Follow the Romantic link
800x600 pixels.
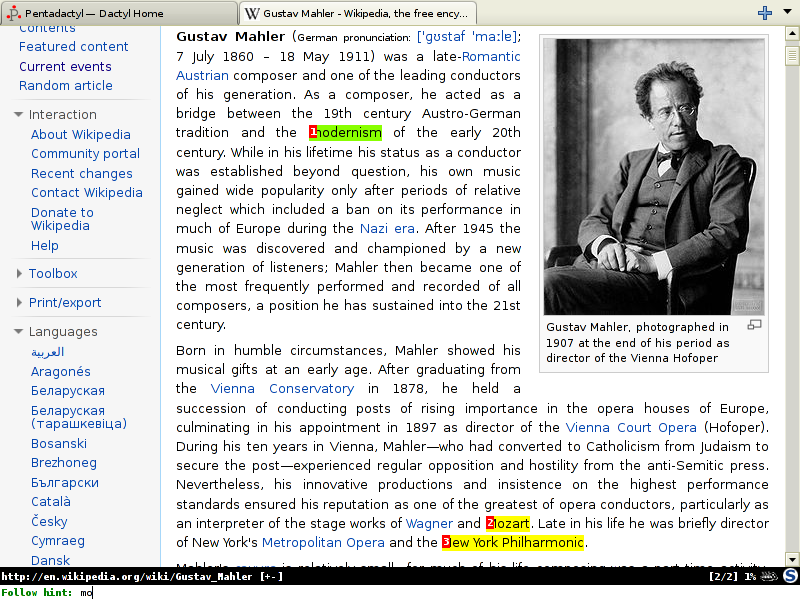491,56
